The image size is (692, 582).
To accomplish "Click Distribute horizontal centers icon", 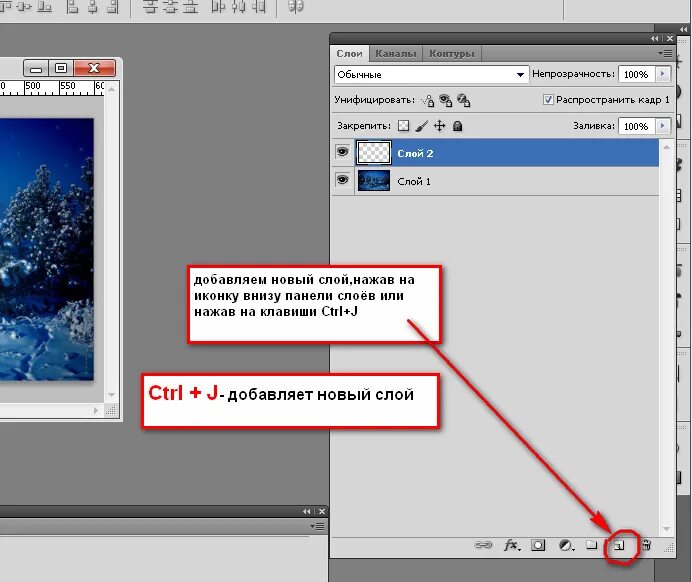I will coord(238,7).
